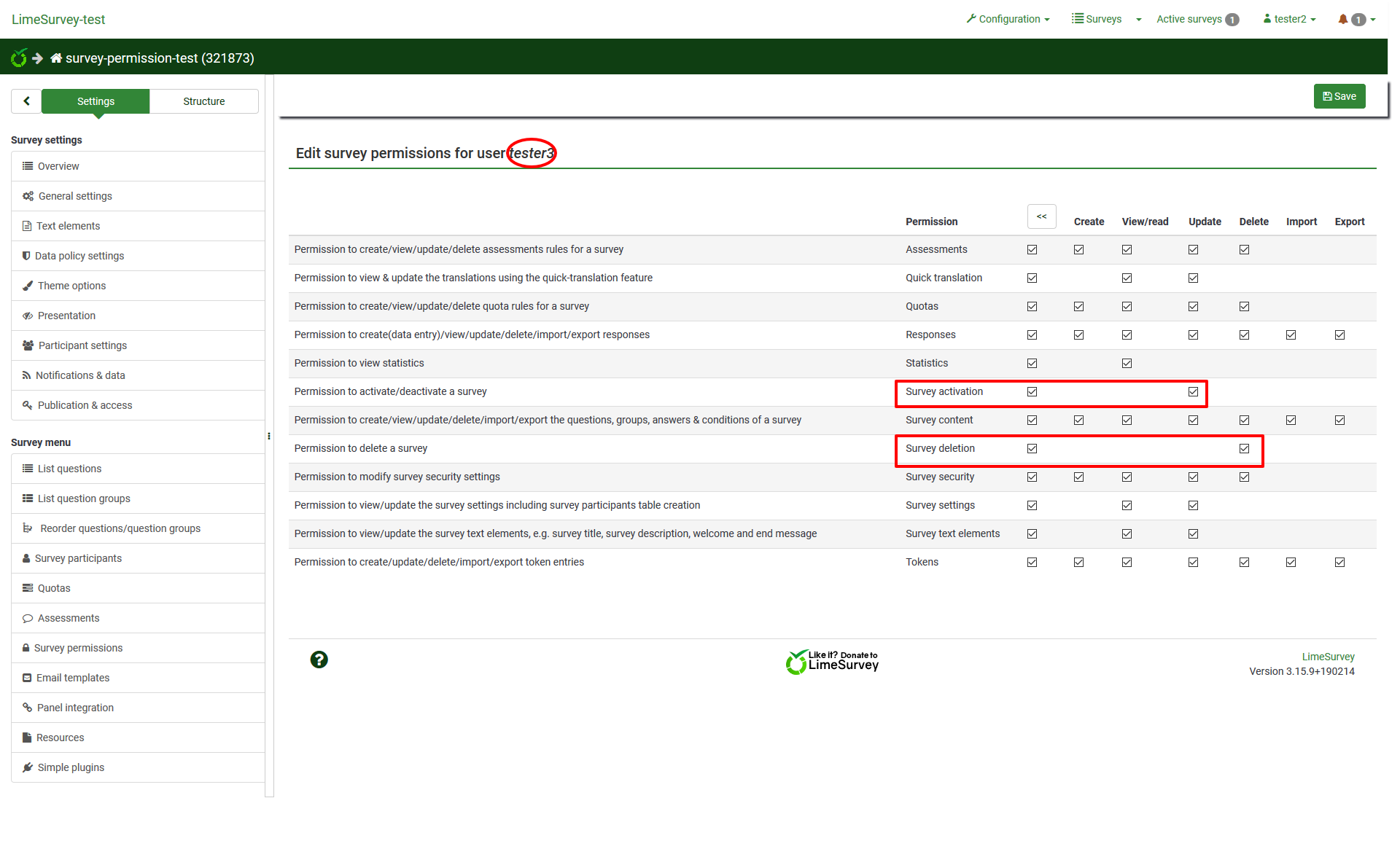Open the Surveys caret dropdown

[1138, 20]
